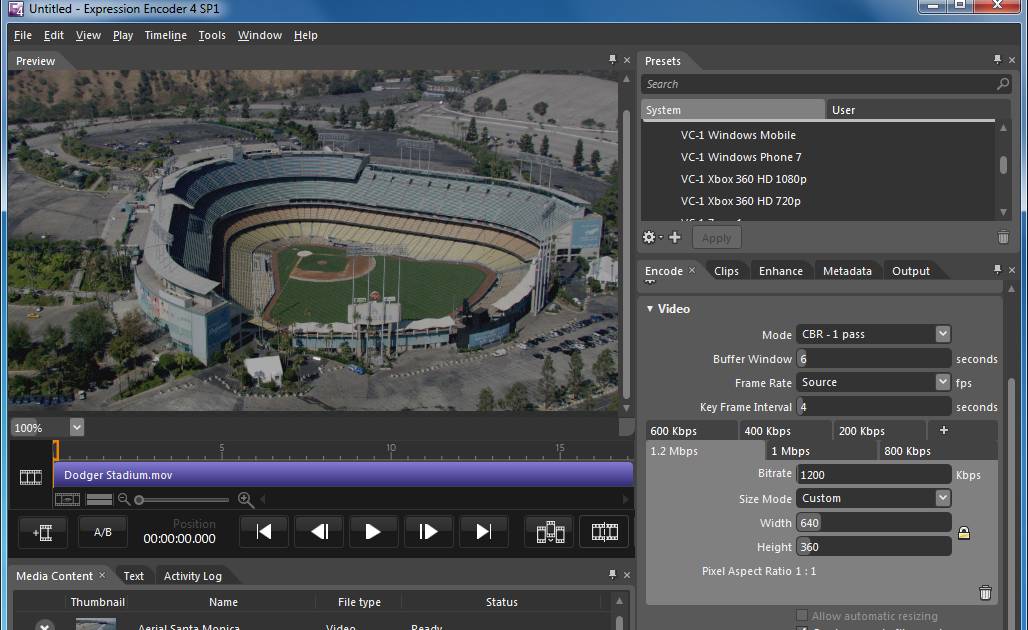
Task: Click the timeline zoom-in magnifier icon
Action: (x=246, y=499)
